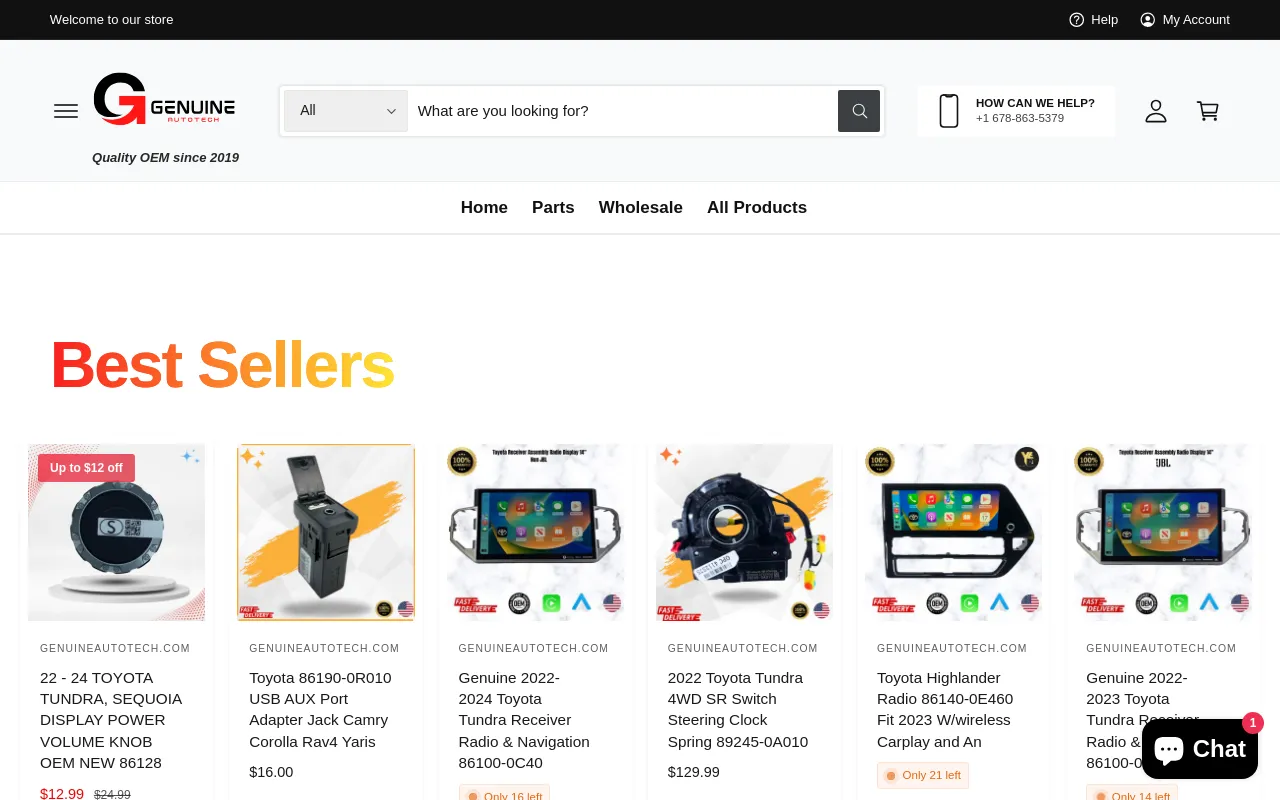Screen dimensions: 1280x800
Task: Open the Parts menu item
Action: [553, 208]
